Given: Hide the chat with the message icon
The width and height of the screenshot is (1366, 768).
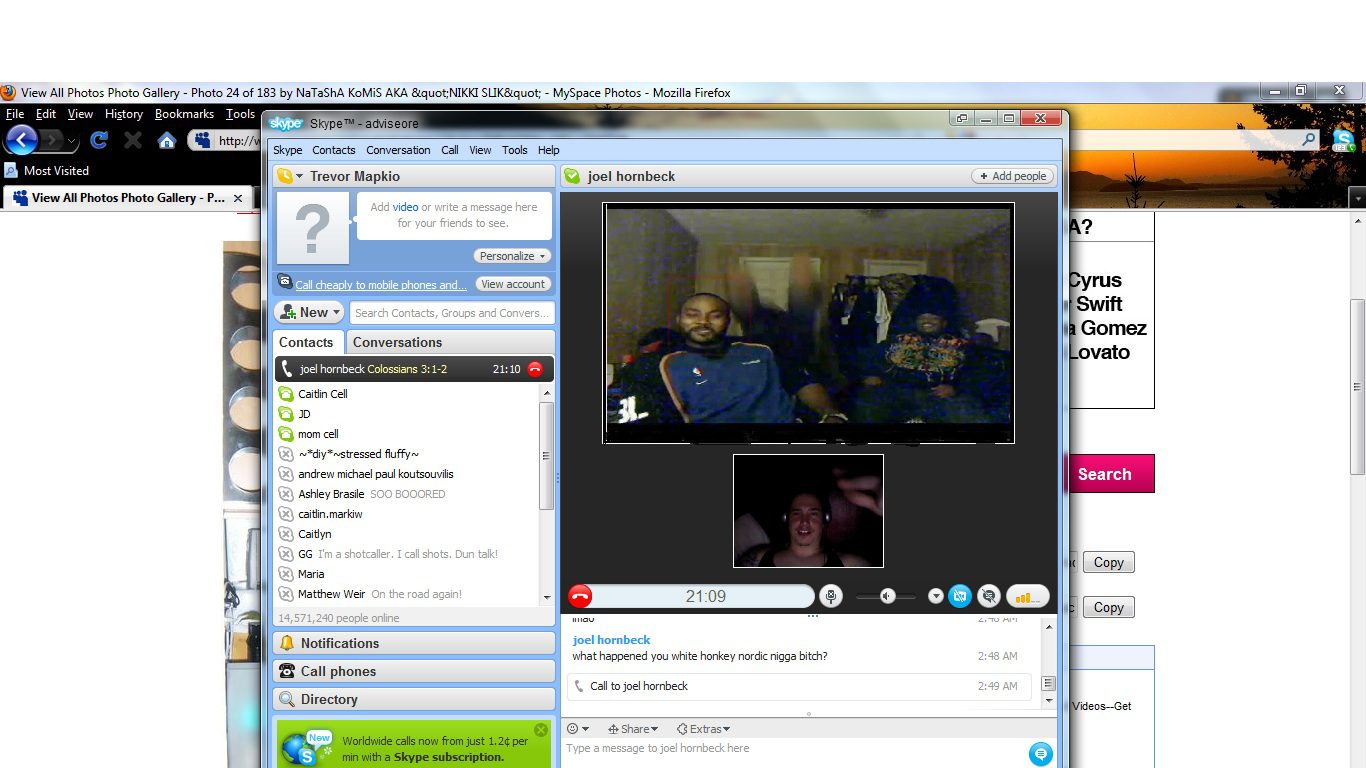Looking at the screenshot, I should click(x=989, y=597).
